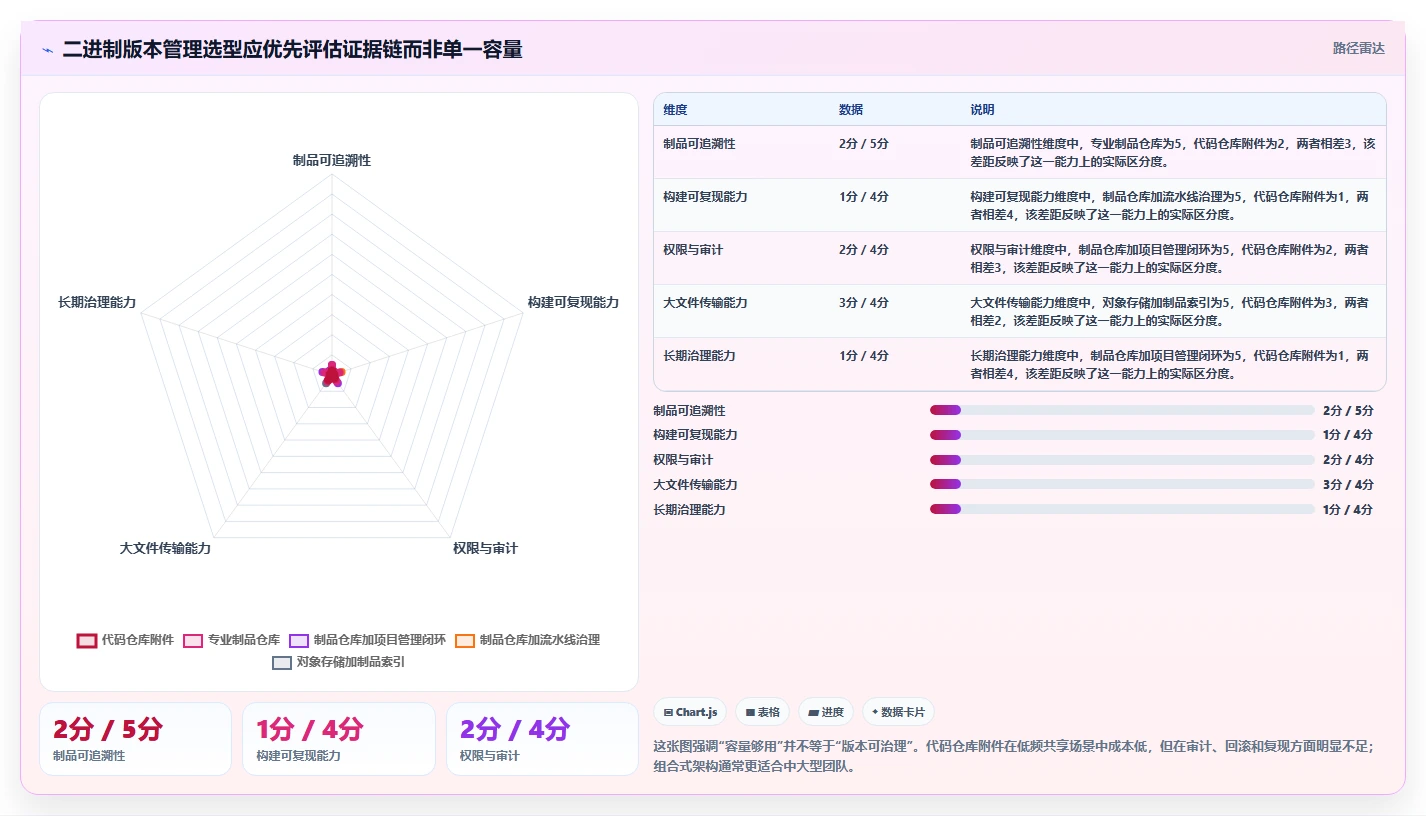Click the 路径雷达 label in header
The height and width of the screenshot is (816, 1426).
pos(1359,48)
